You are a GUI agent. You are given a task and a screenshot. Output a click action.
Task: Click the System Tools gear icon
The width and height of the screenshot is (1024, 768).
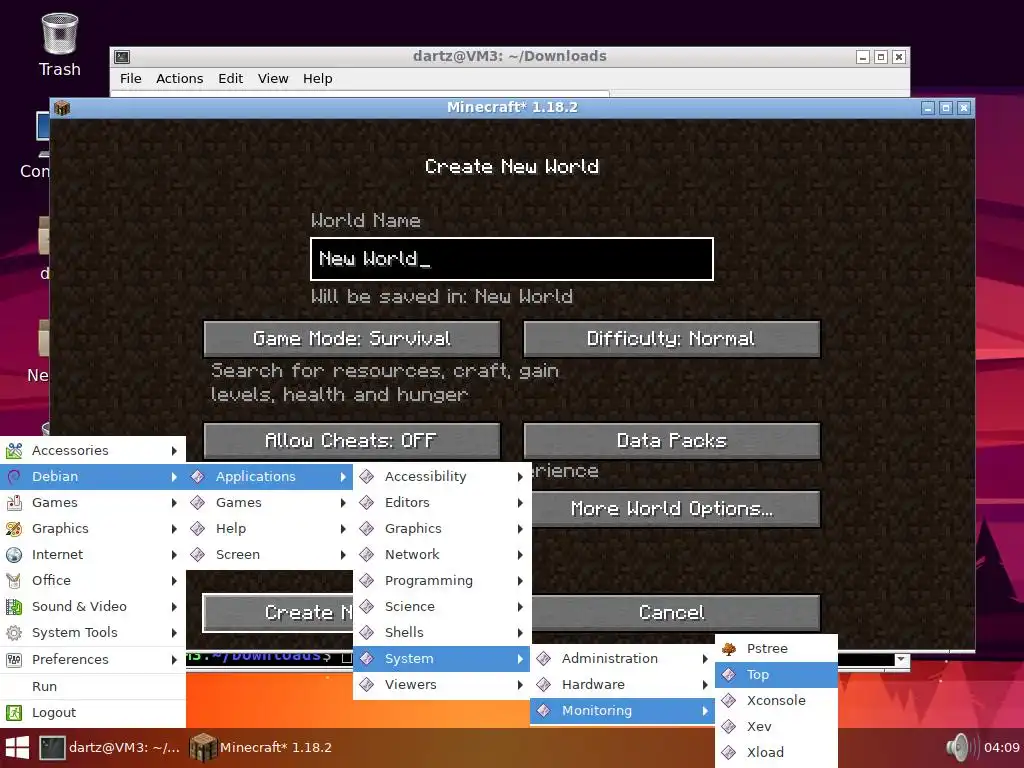pos(14,633)
